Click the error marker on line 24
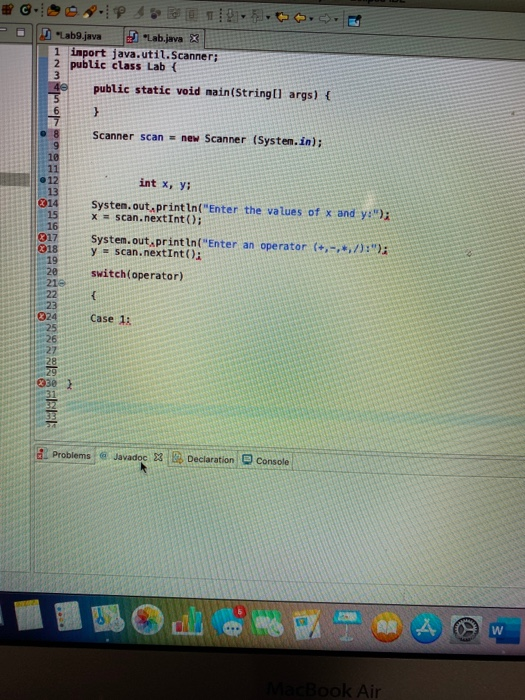The image size is (525, 700). pyautogui.click(x=42, y=317)
